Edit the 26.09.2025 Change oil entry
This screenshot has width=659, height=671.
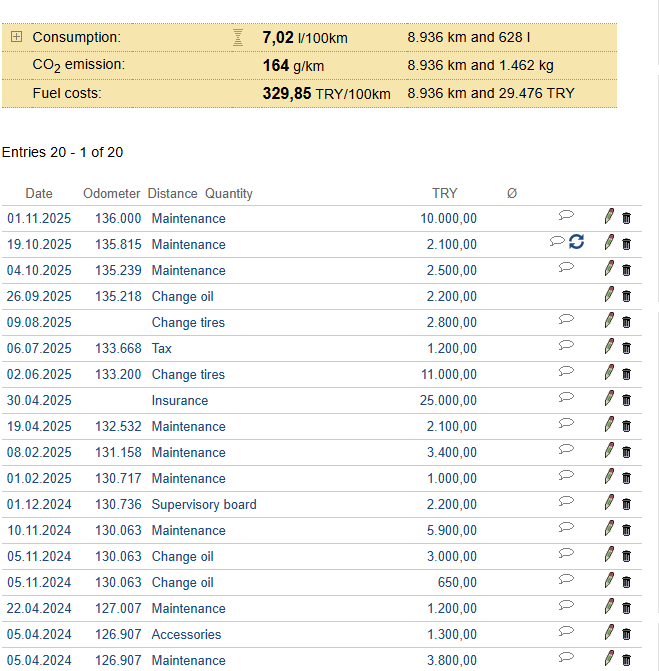click(x=609, y=294)
